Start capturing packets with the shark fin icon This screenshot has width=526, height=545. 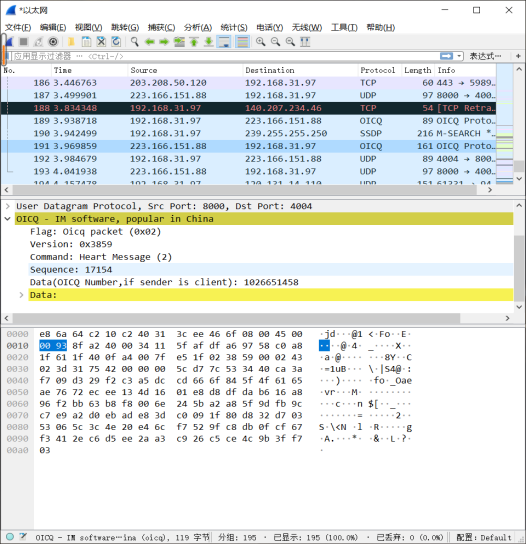click(9, 42)
